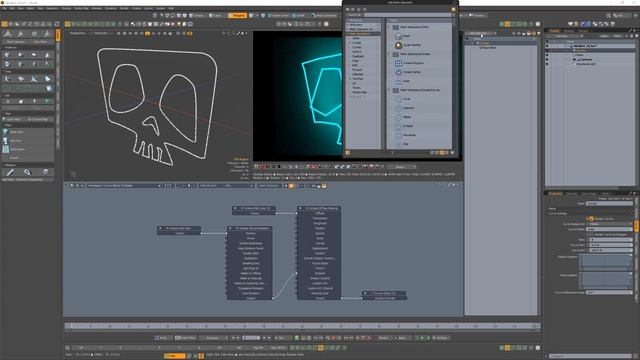Select Curves in the Mesh Operations list
The image size is (640, 360).
pos(357,47)
